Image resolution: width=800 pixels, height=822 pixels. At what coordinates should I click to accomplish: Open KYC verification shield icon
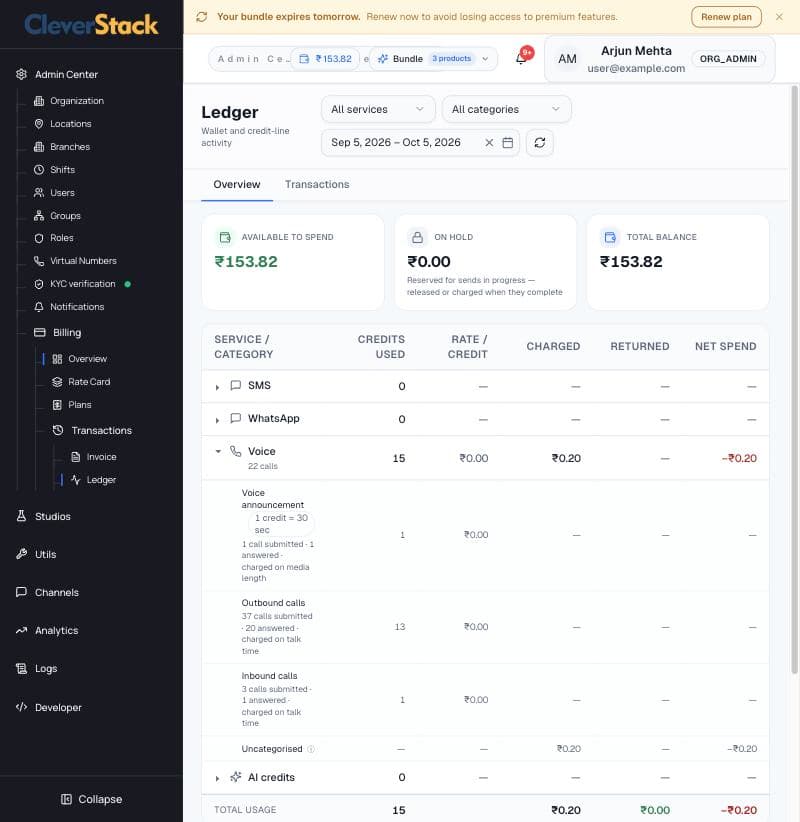point(39,284)
